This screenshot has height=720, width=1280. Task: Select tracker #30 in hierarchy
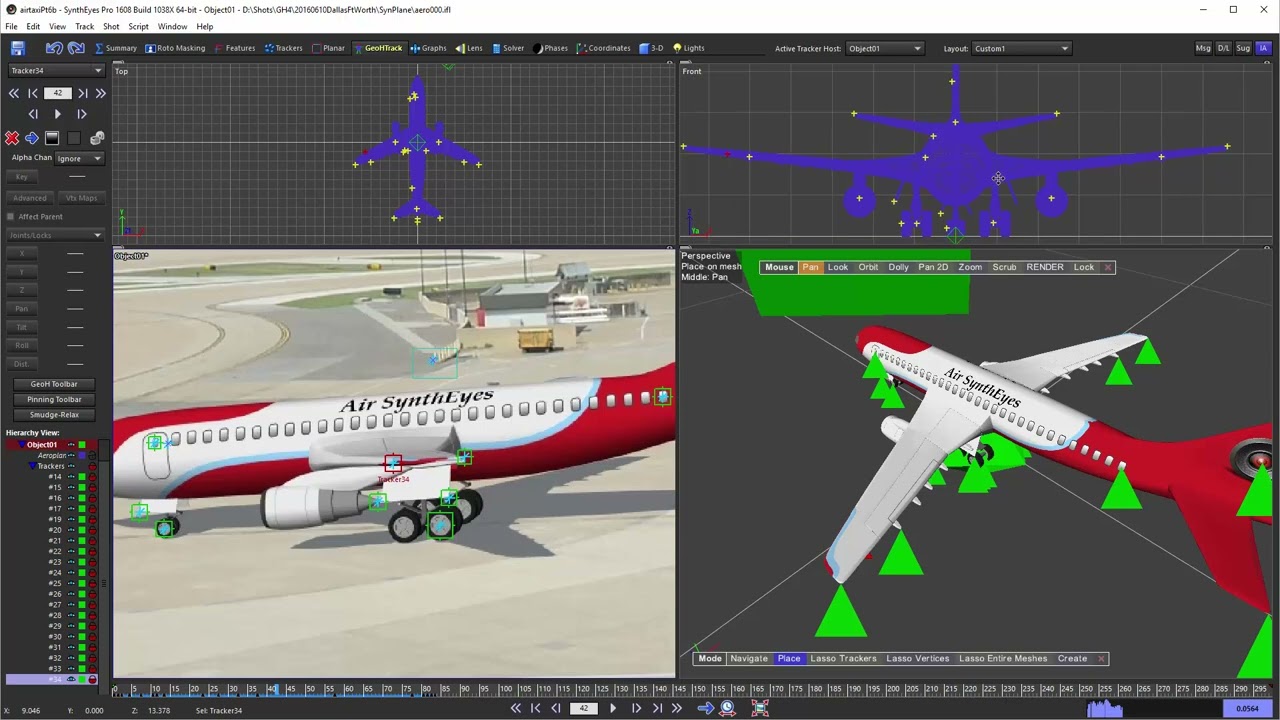(55, 637)
